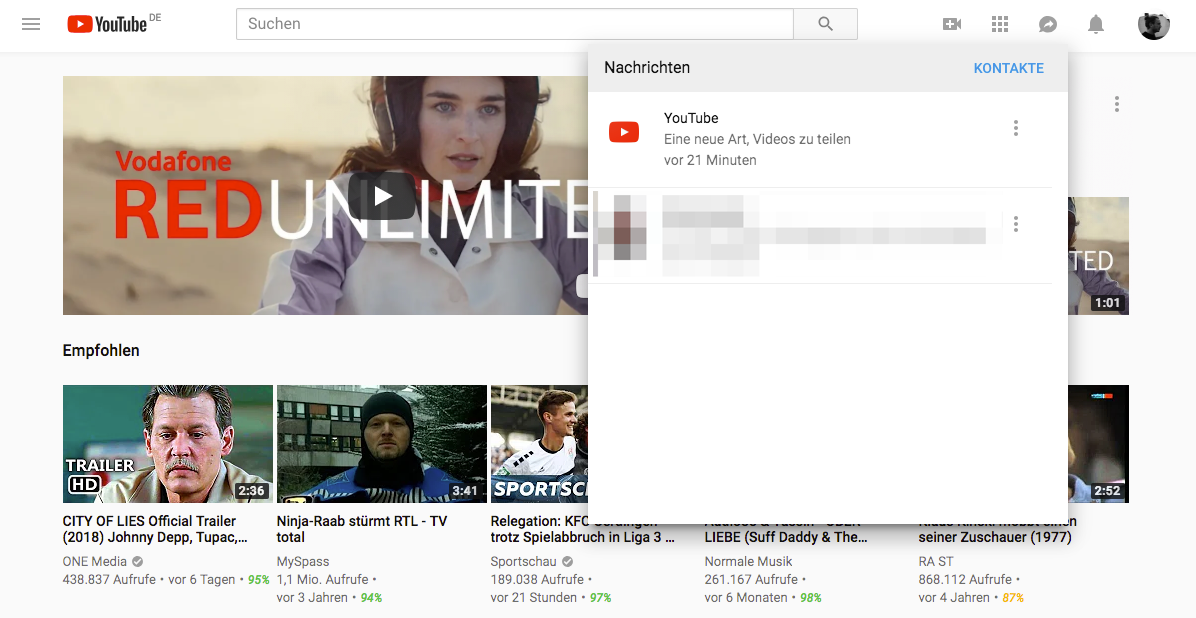Click the '1,1 Mio. Aufrufe' view count

[323, 580]
